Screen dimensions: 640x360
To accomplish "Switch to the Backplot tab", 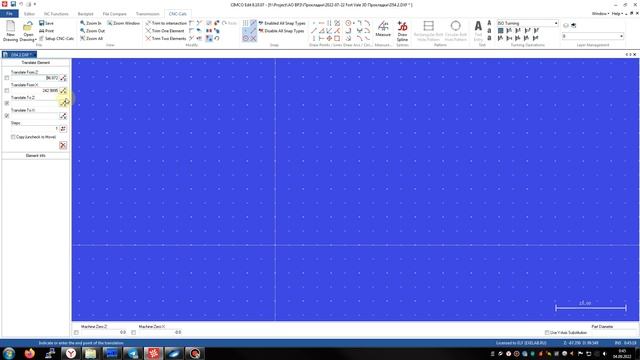I will [x=86, y=14].
